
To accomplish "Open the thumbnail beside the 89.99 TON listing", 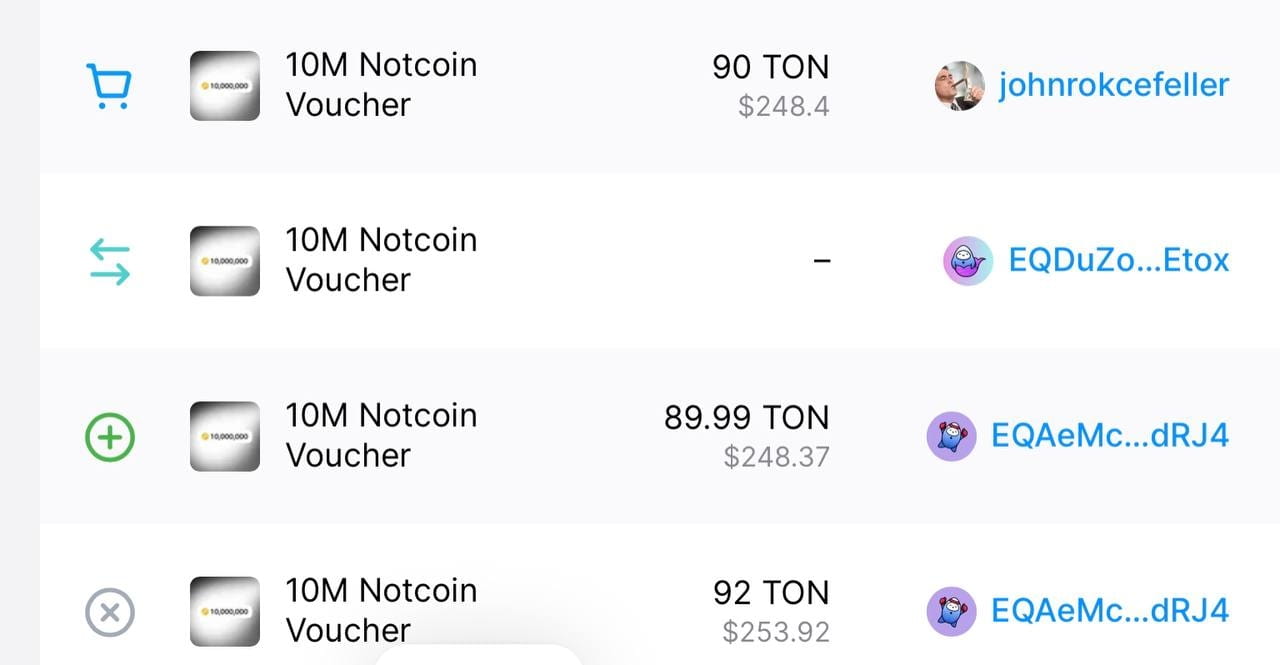I will pos(224,436).
